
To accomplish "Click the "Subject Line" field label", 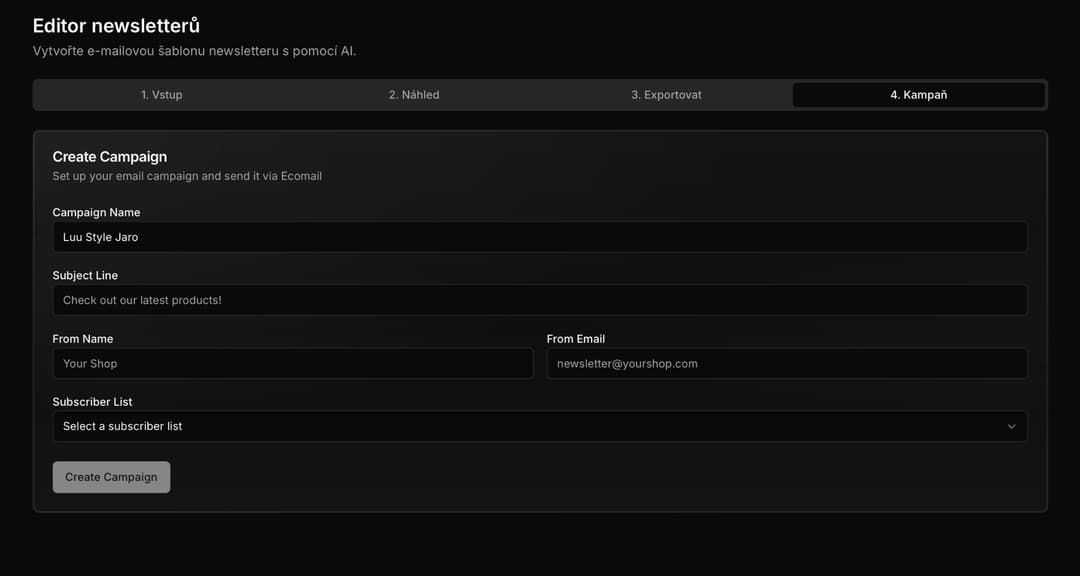I will 85,275.
